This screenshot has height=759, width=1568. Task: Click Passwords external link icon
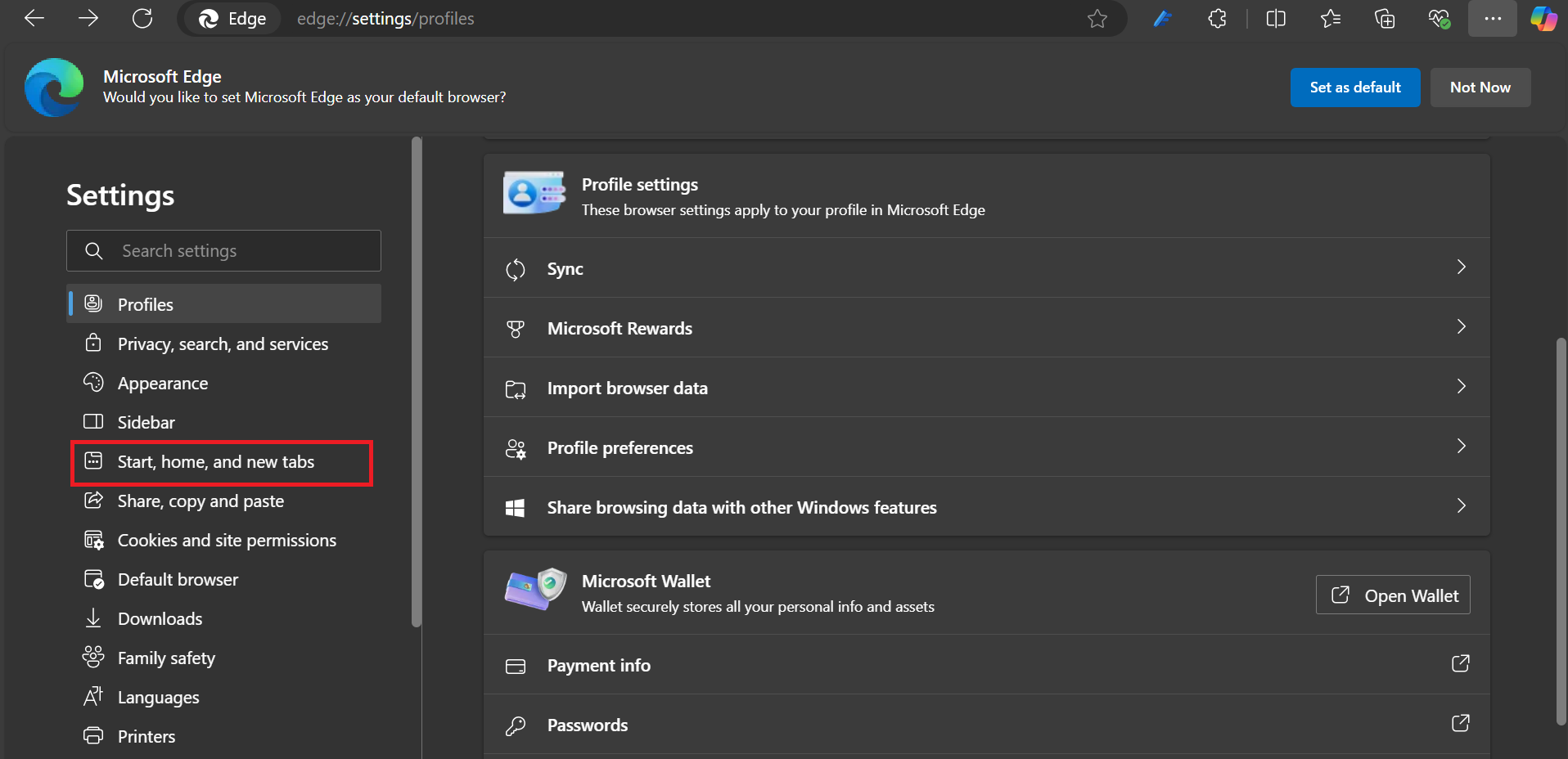coord(1461,723)
